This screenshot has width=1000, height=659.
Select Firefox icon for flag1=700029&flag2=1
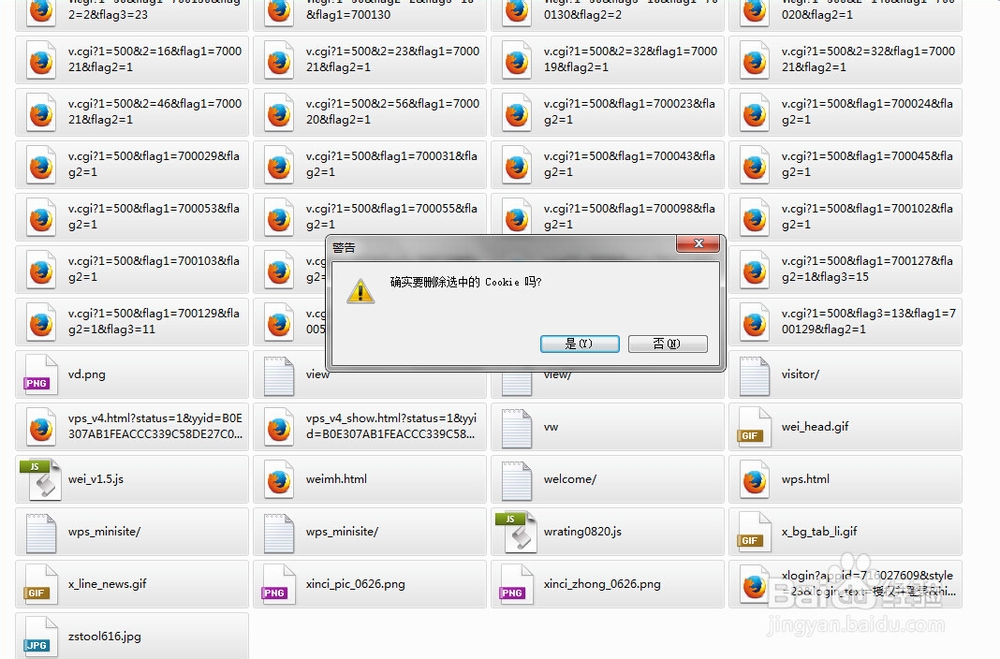click(41, 165)
